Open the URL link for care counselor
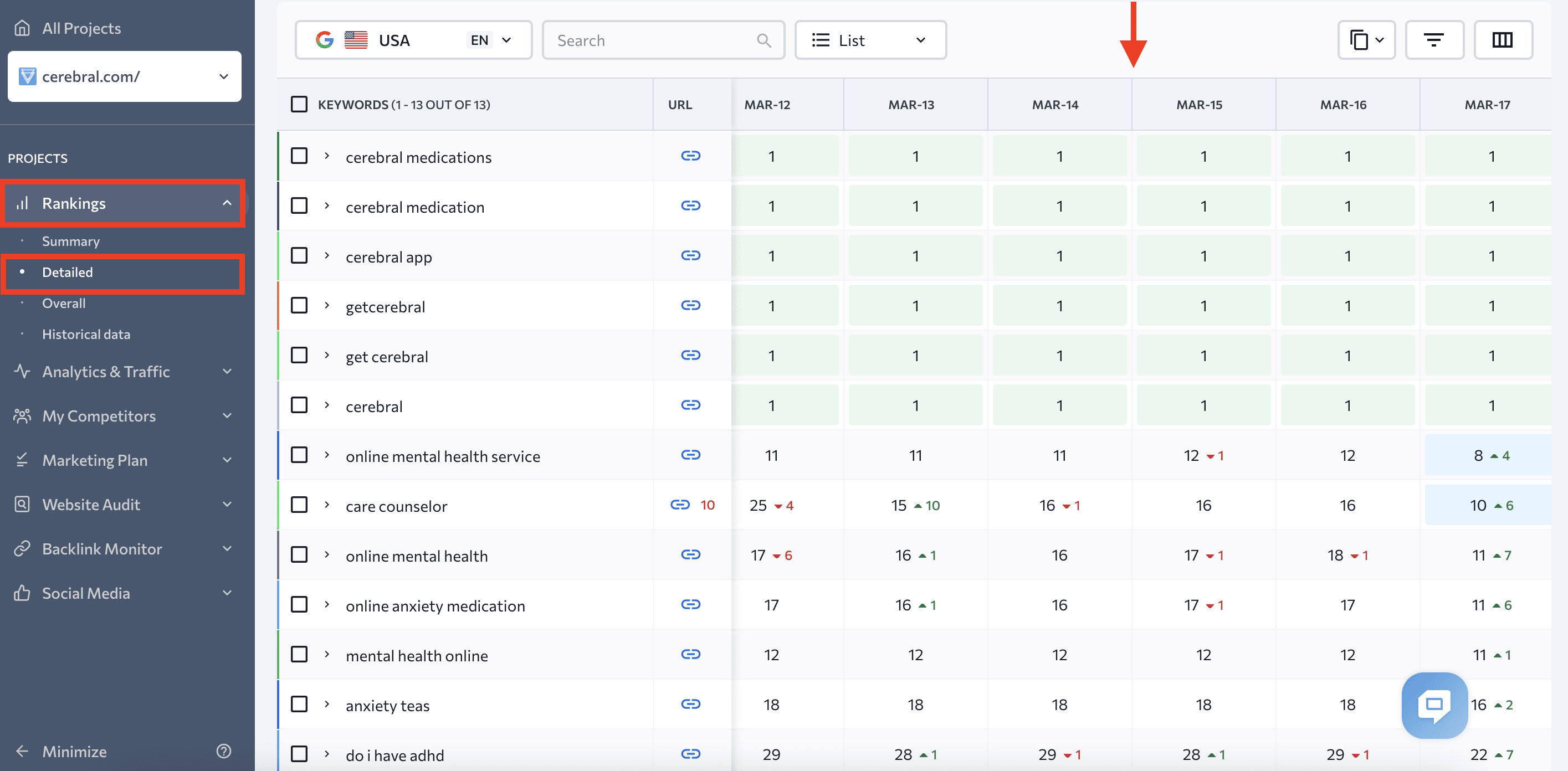 (680, 505)
